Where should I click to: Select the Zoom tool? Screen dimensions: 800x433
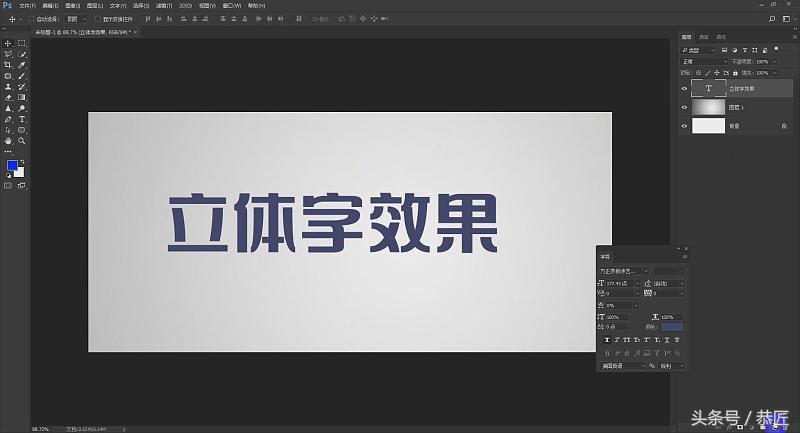pos(21,141)
